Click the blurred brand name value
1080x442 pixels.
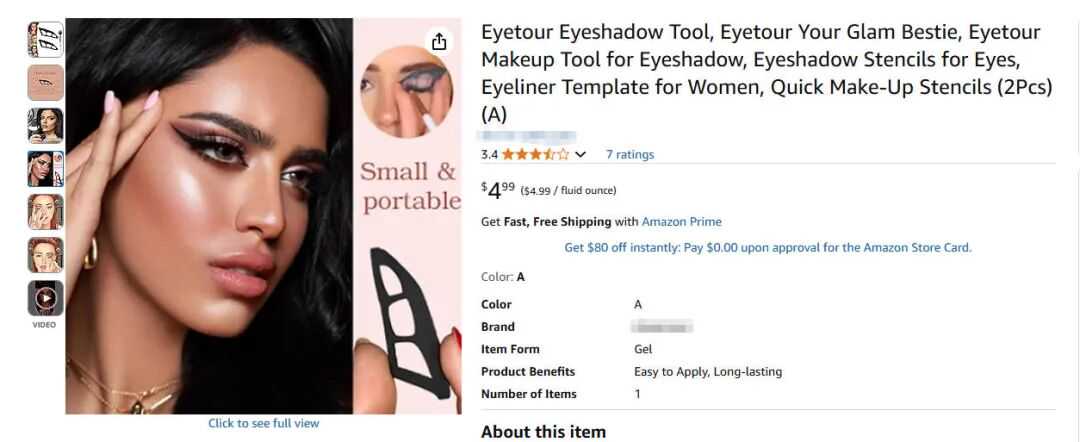click(662, 326)
